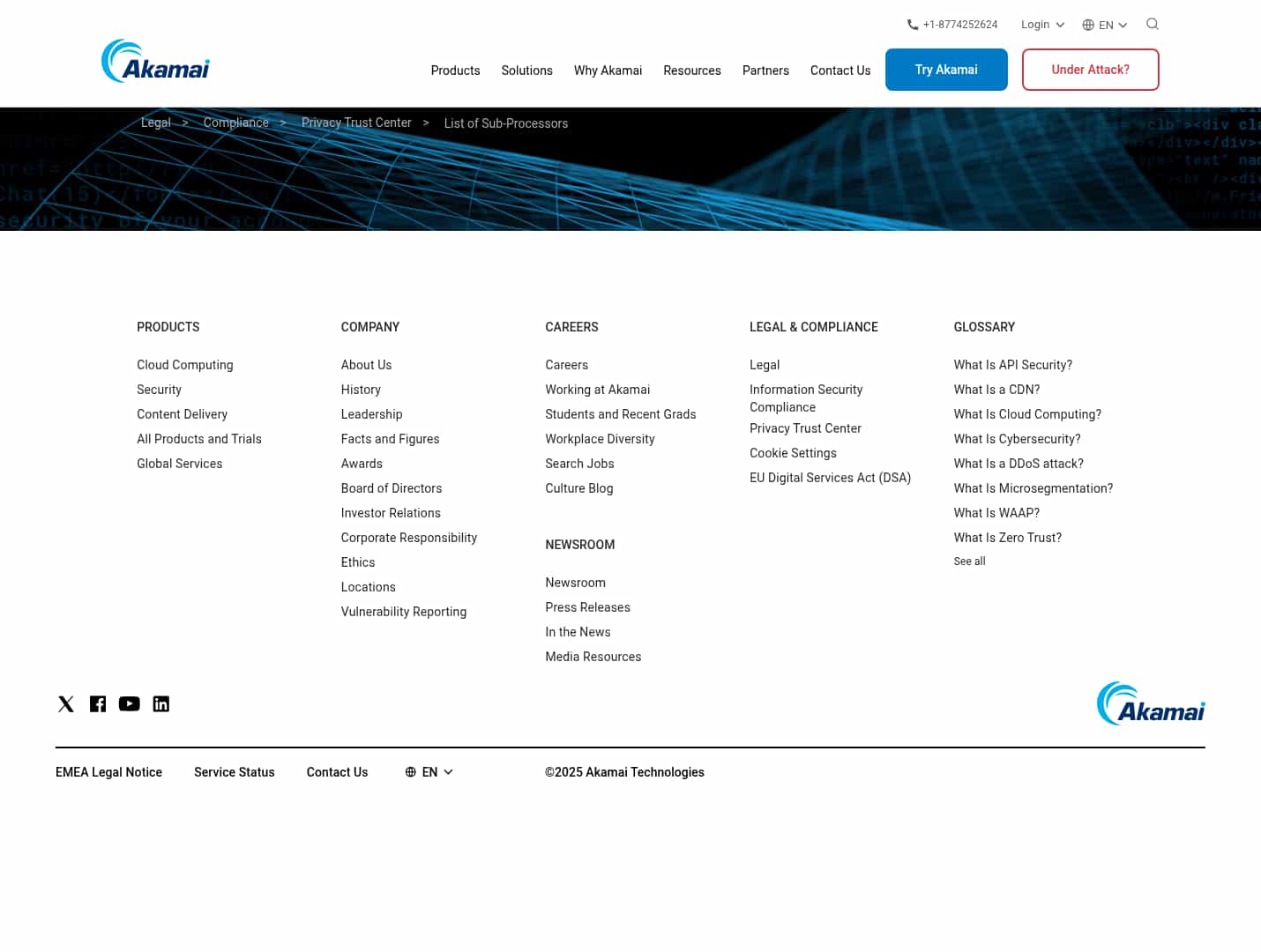The height and width of the screenshot is (952, 1261).
Task: Click the Akamai logo in the footer
Action: [x=1151, y=703]
